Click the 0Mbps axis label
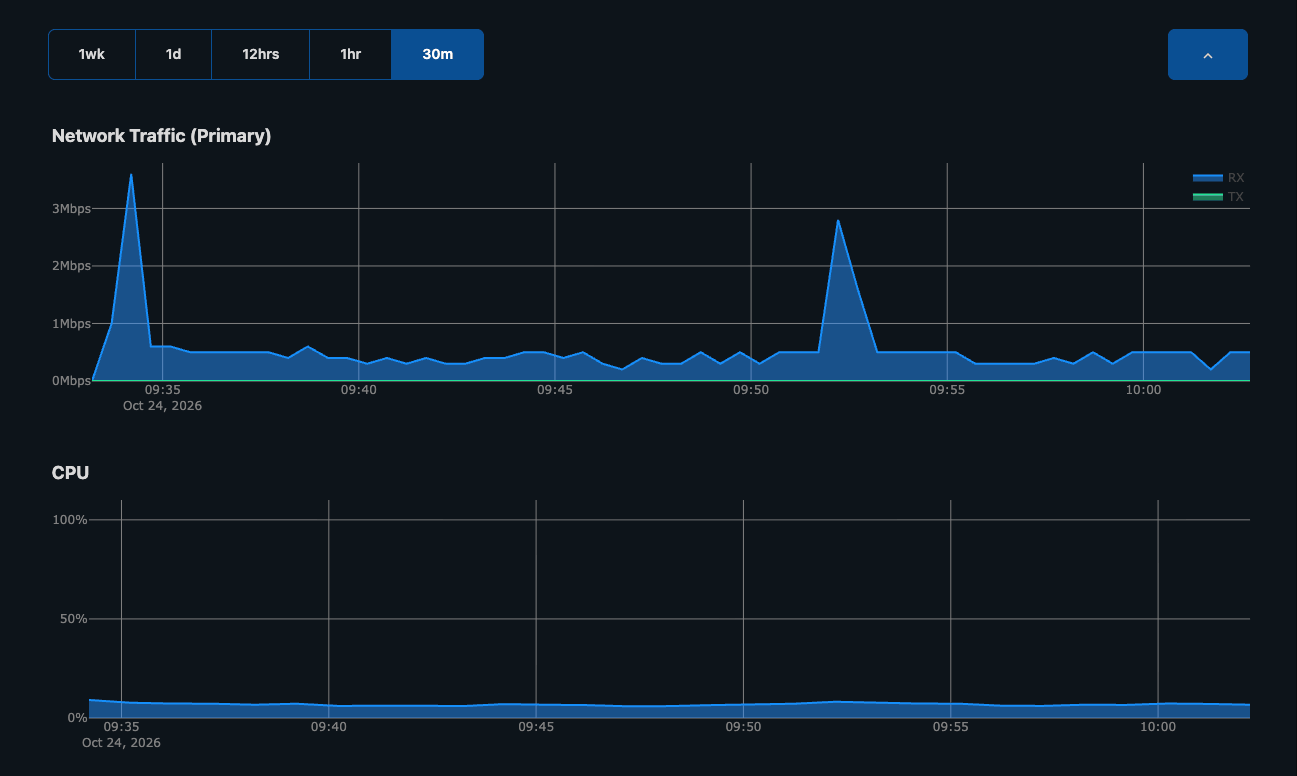 pyautogui.click(x=71, y=381)
